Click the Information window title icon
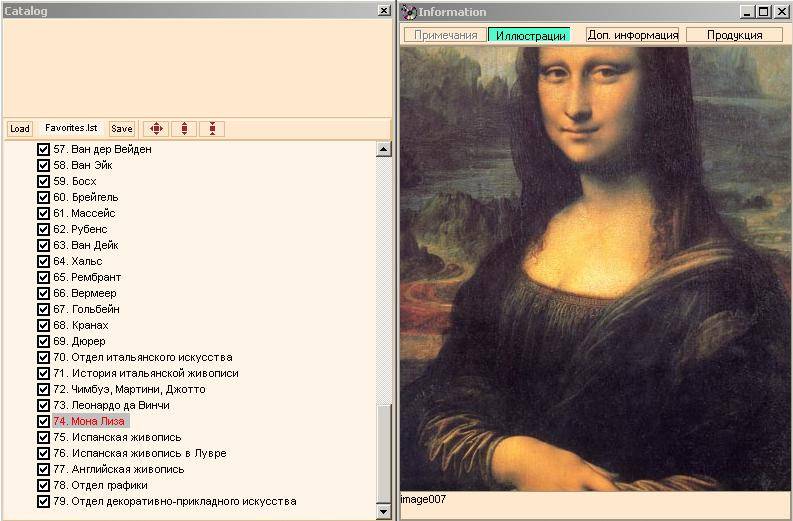This screenshot has width=793, height=521. pos(409,12)
